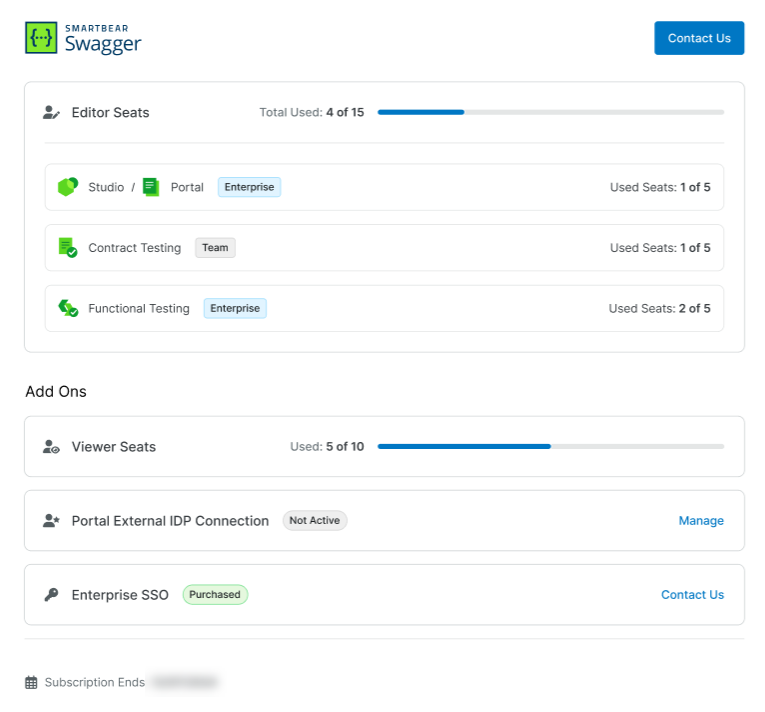Click the 'Editor Seats' heading
This screenshot has height=712, width=765.
110,113
